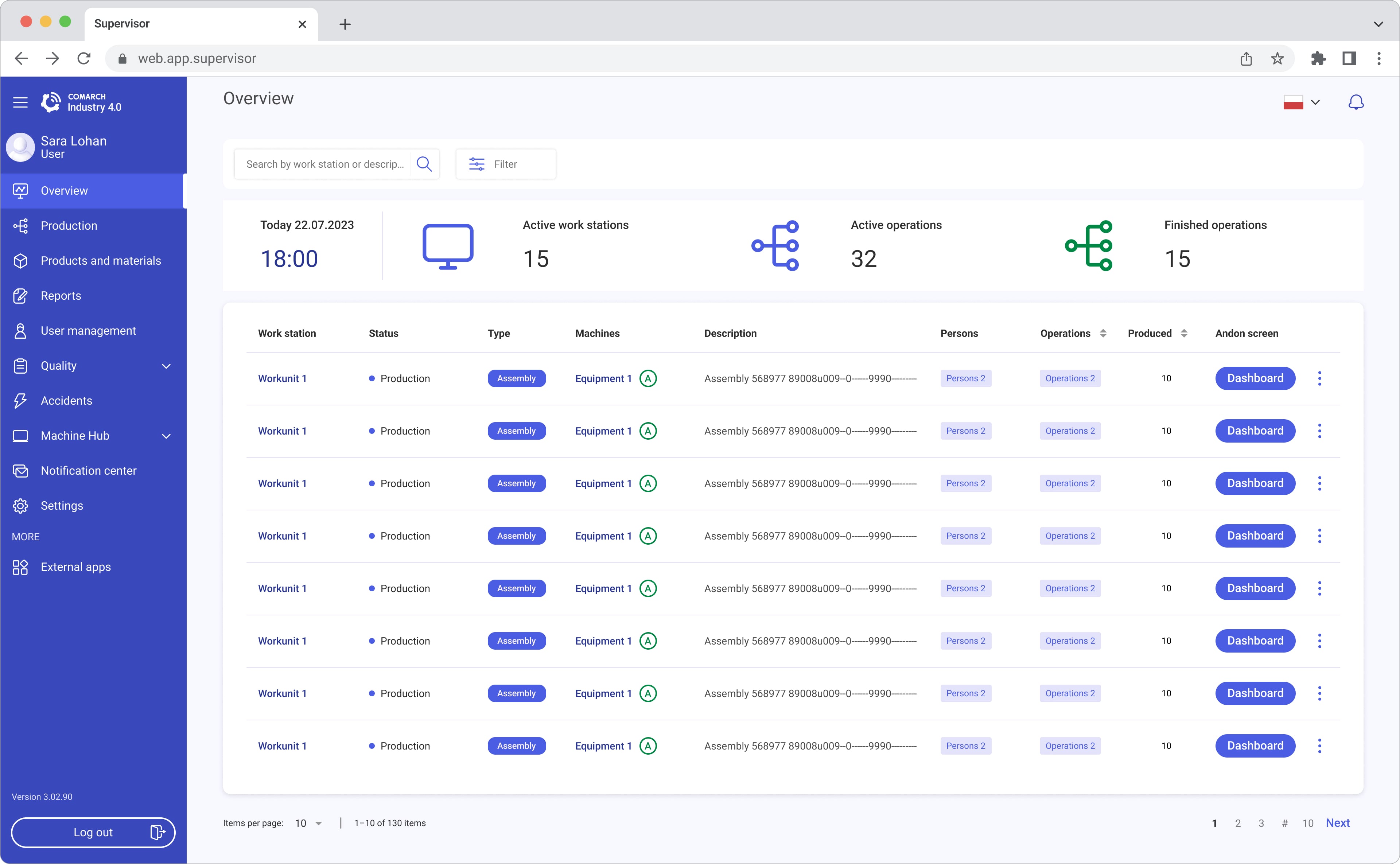Open the kebab menu on the first Workunit row

coord(1320,378)
